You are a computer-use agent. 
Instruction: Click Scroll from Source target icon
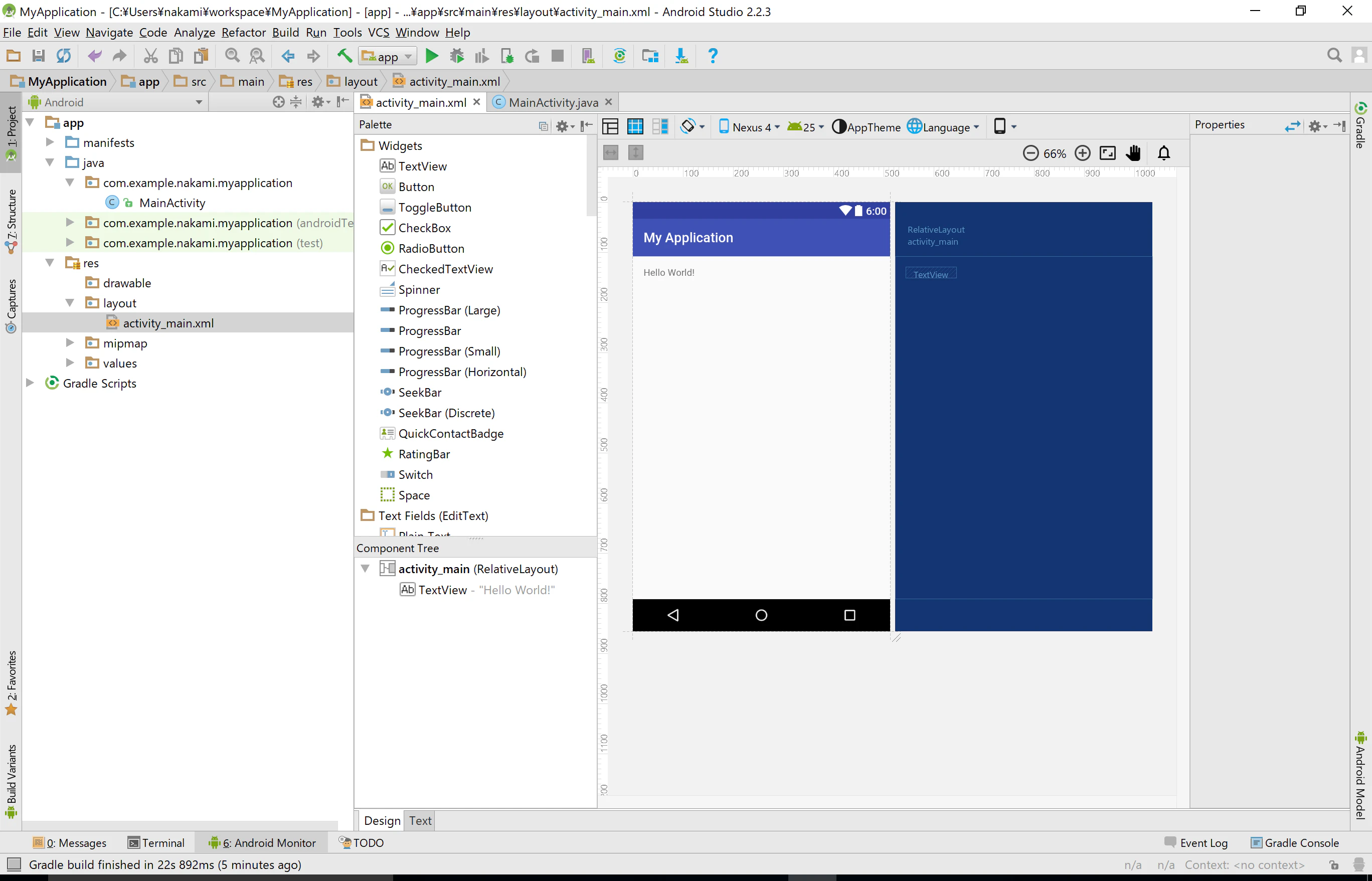tap(279, 102)
